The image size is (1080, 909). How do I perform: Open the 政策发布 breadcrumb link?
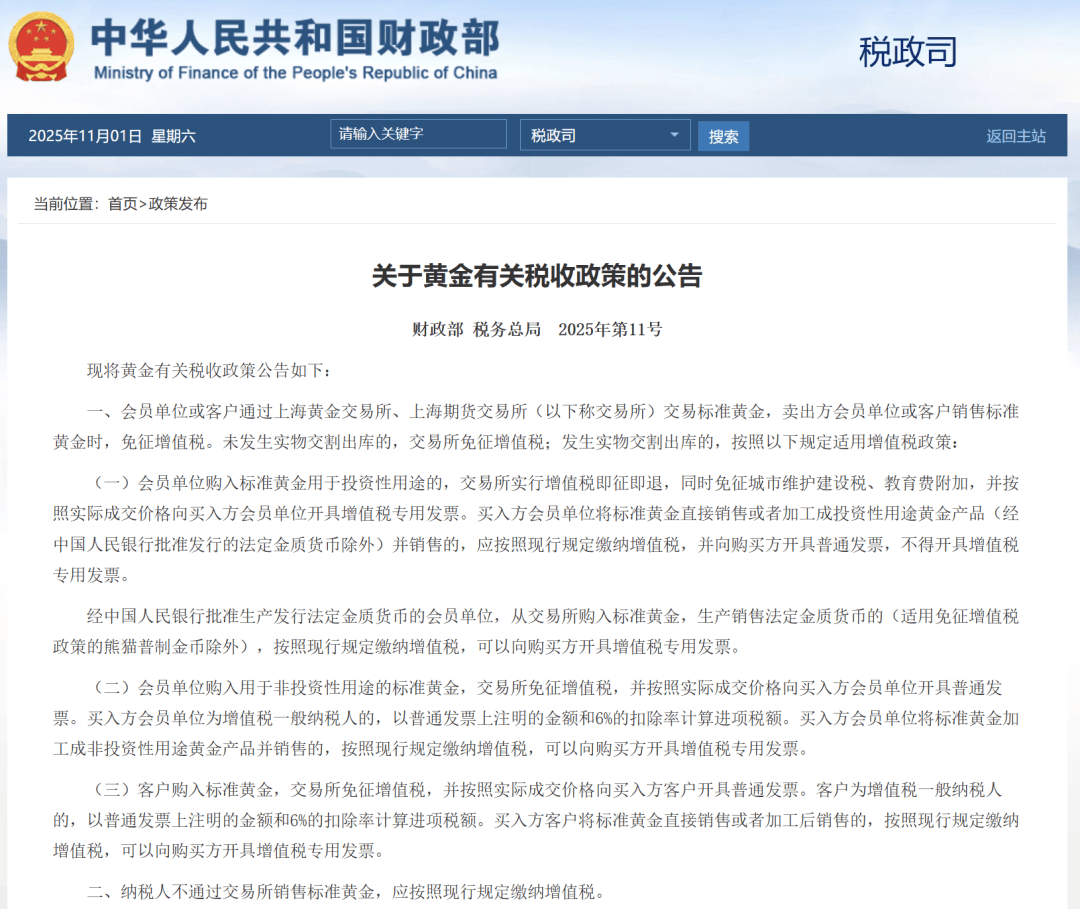tap(180, 204)
